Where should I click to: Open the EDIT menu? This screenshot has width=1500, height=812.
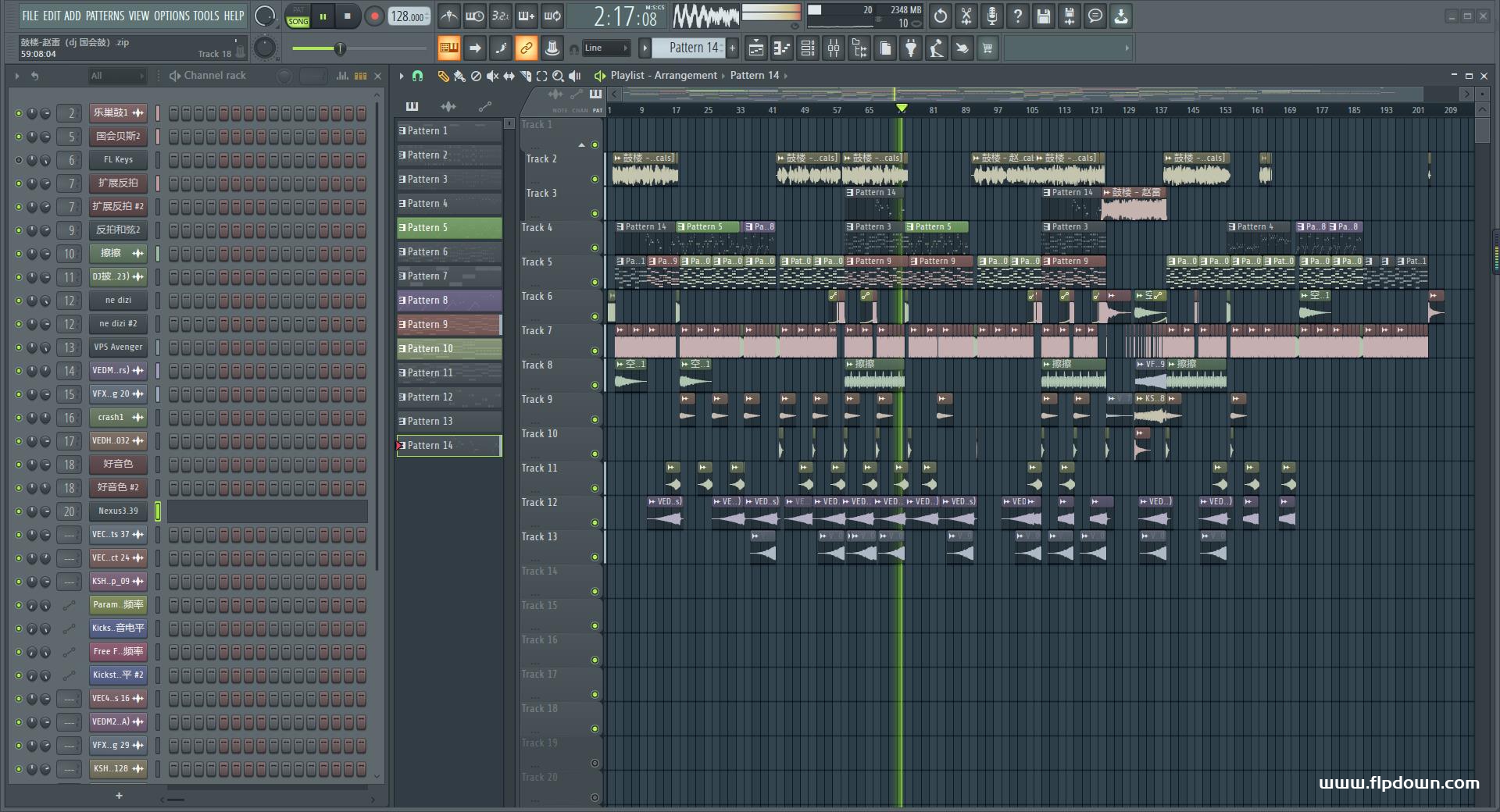[52, 16]
